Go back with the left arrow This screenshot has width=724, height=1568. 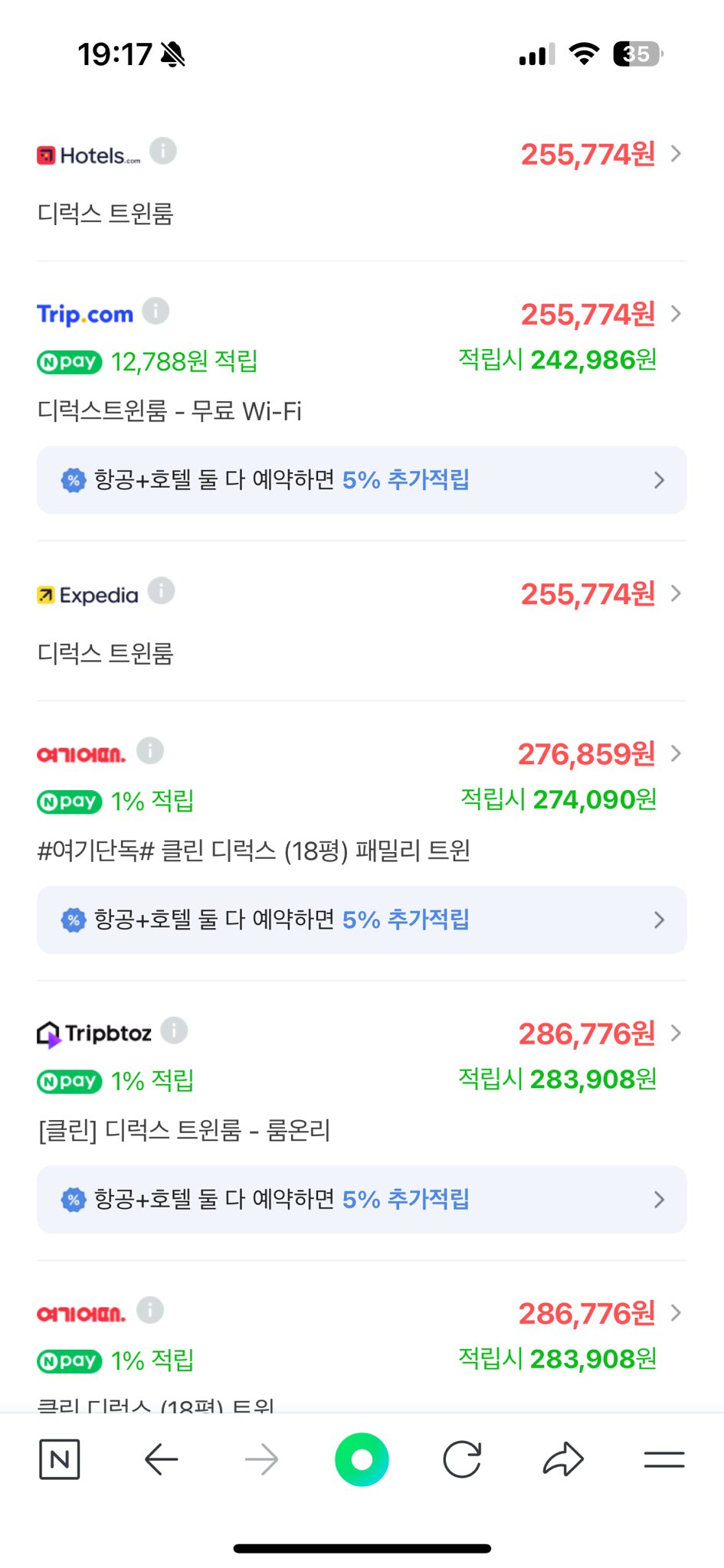point(161,1459)
